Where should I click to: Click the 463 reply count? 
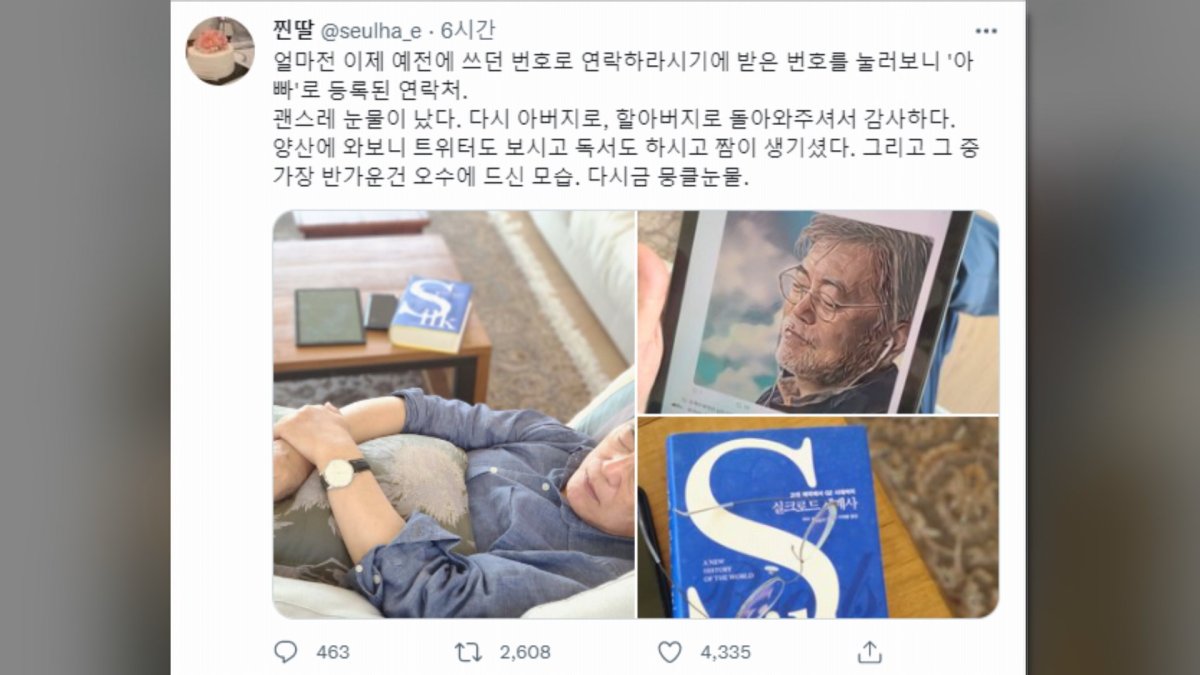coord(333,652)
